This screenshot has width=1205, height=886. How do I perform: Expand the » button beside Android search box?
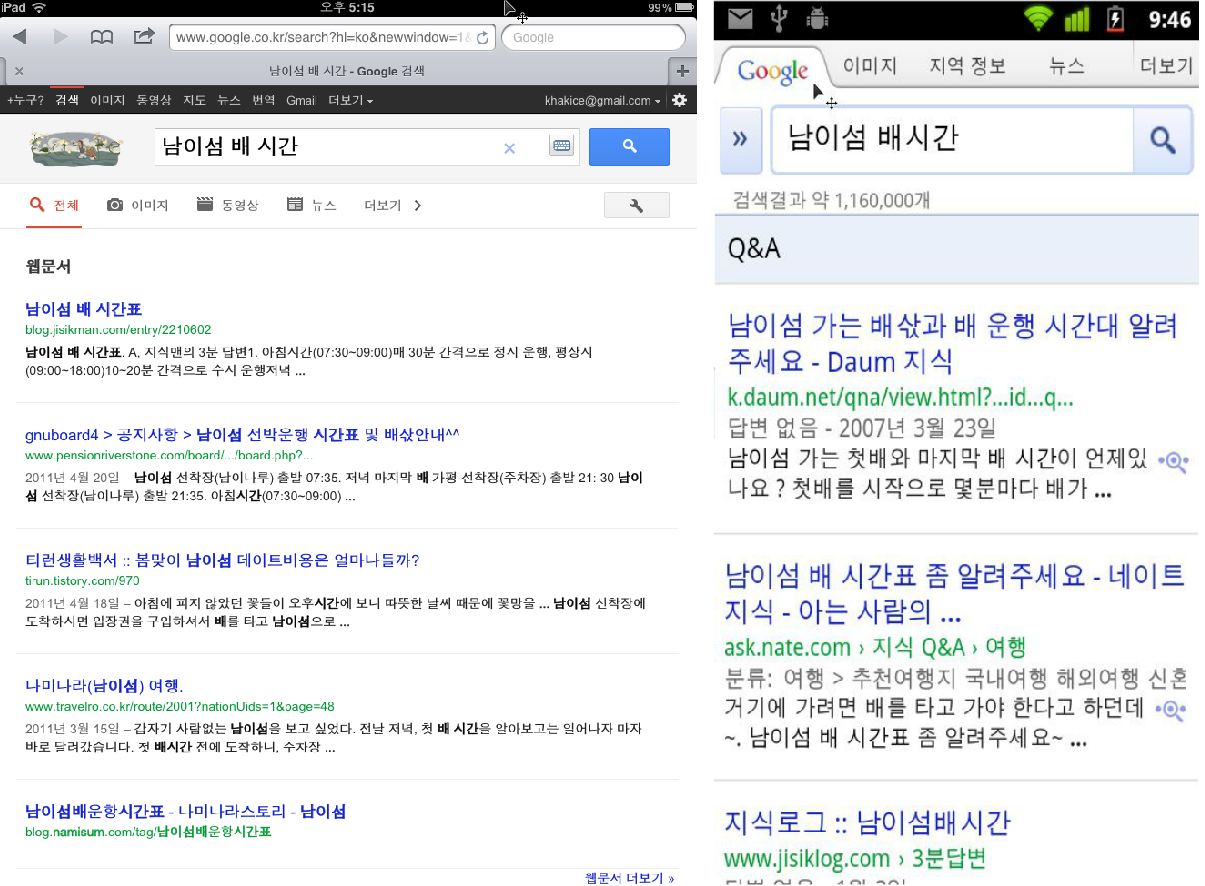pyautogui.click(x=741, y=140)
